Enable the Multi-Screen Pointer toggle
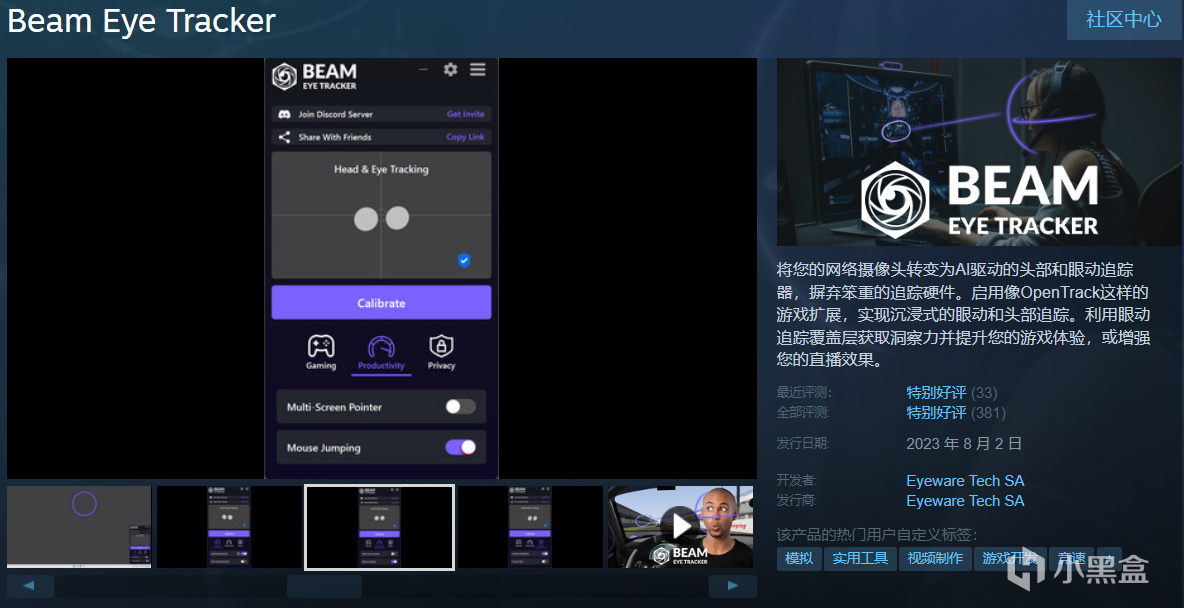1184x608 pixels. pyautogui.click(x=461, y=407)
